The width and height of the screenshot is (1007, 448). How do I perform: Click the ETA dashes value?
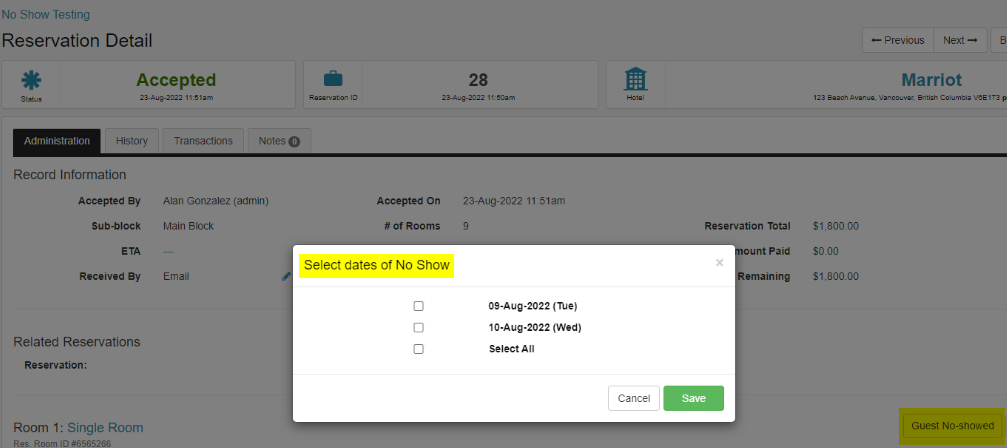click(168, 252)
